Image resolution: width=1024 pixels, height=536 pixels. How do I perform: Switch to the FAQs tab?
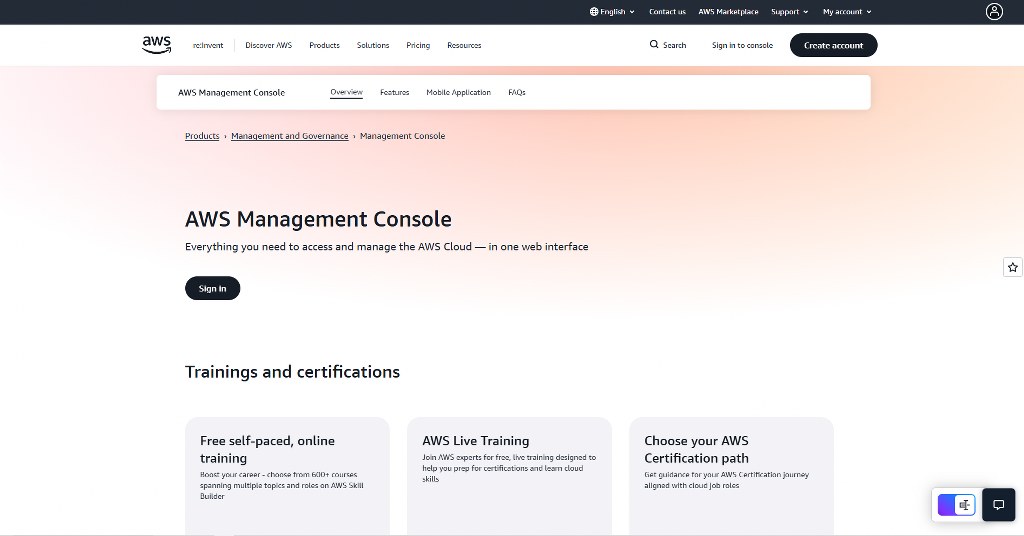pyautogui.click(x=517, y=92)
